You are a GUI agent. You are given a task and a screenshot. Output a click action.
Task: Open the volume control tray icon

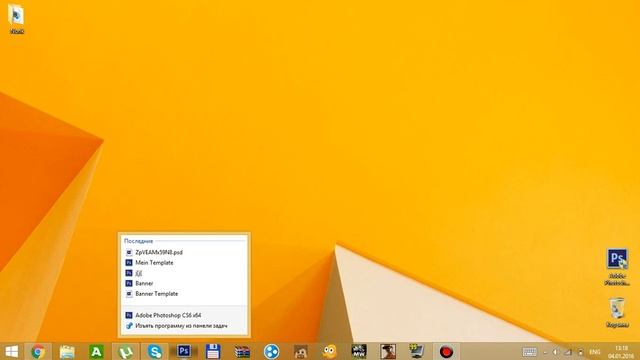click(x=556, y=352)
